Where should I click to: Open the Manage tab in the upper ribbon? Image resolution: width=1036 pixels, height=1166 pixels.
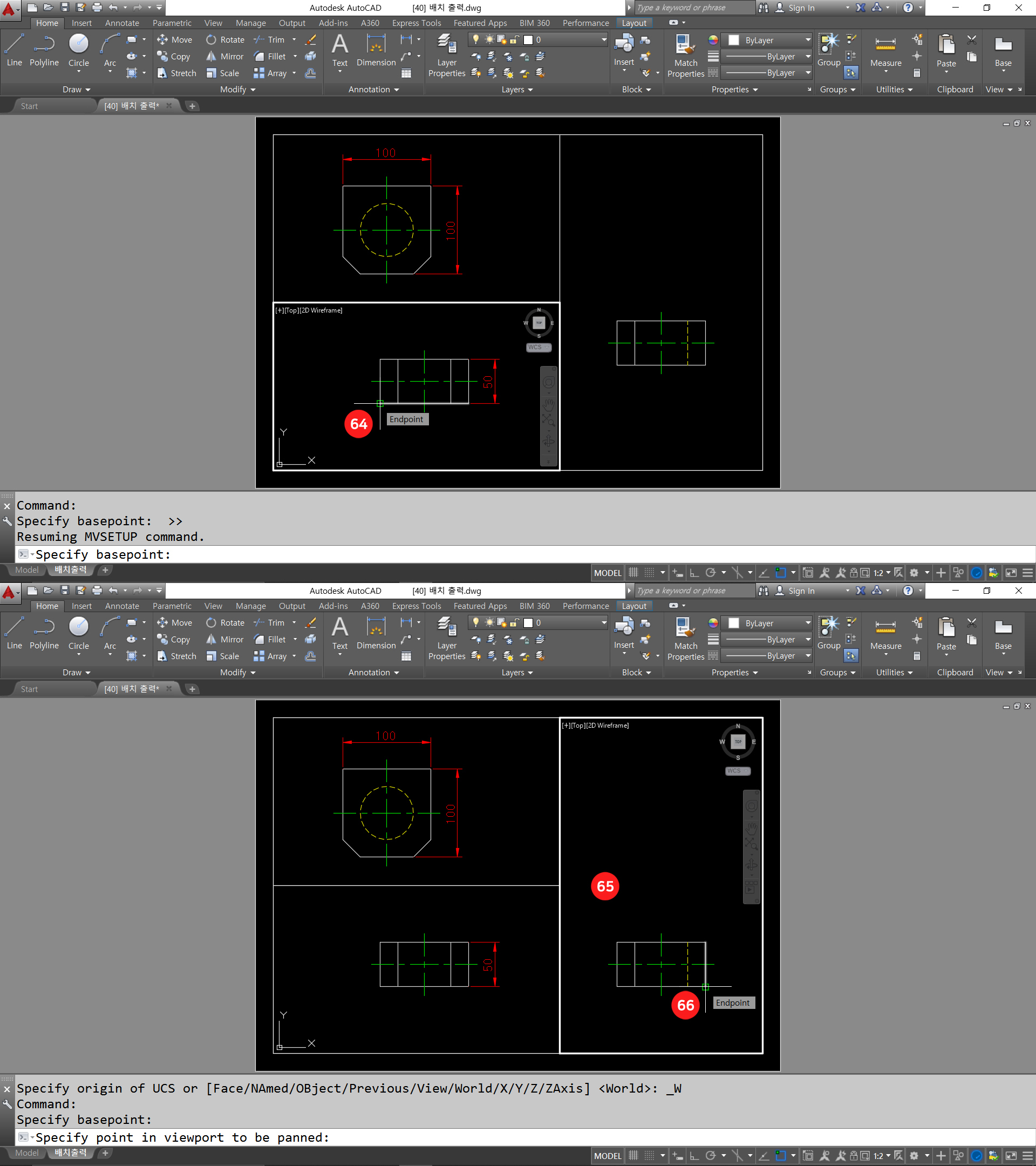(251, 23)
